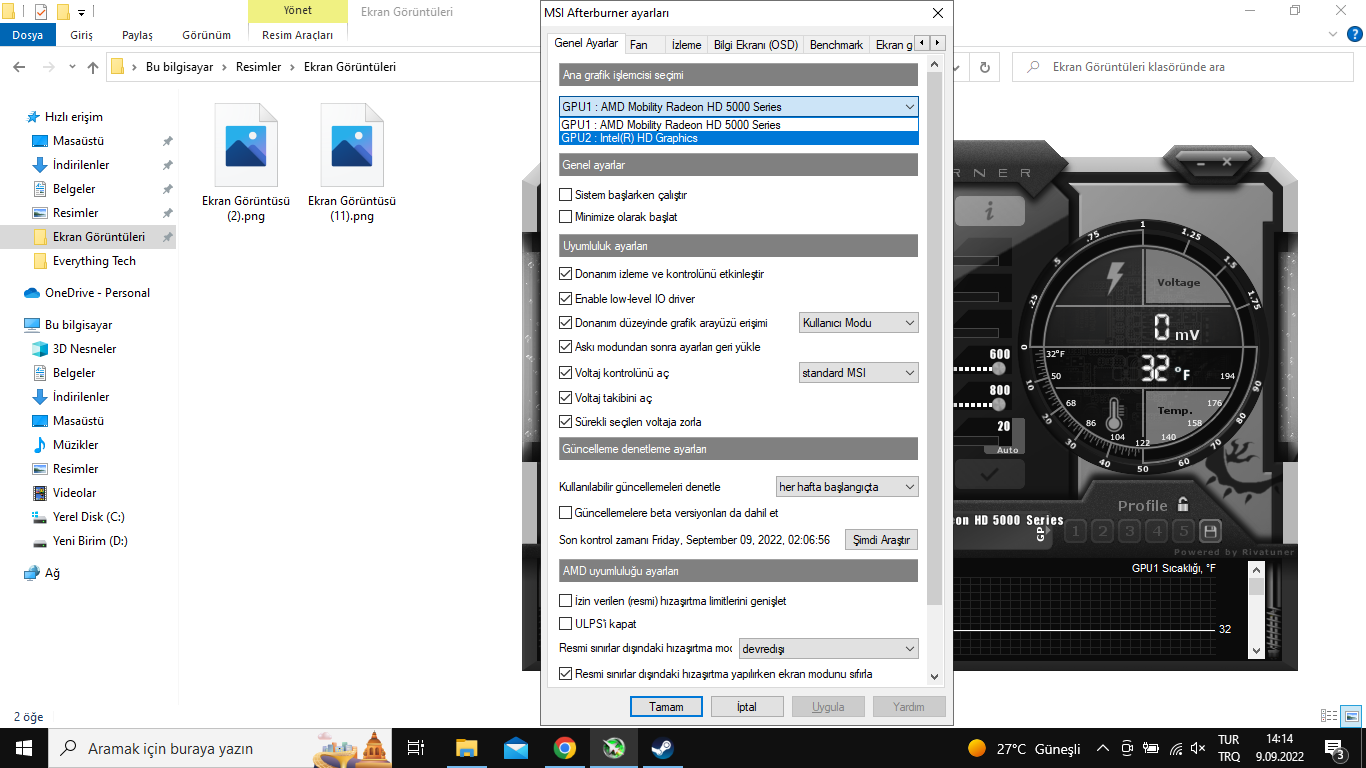Click the Afterburner info 'i' button

[x=989, y=211]
